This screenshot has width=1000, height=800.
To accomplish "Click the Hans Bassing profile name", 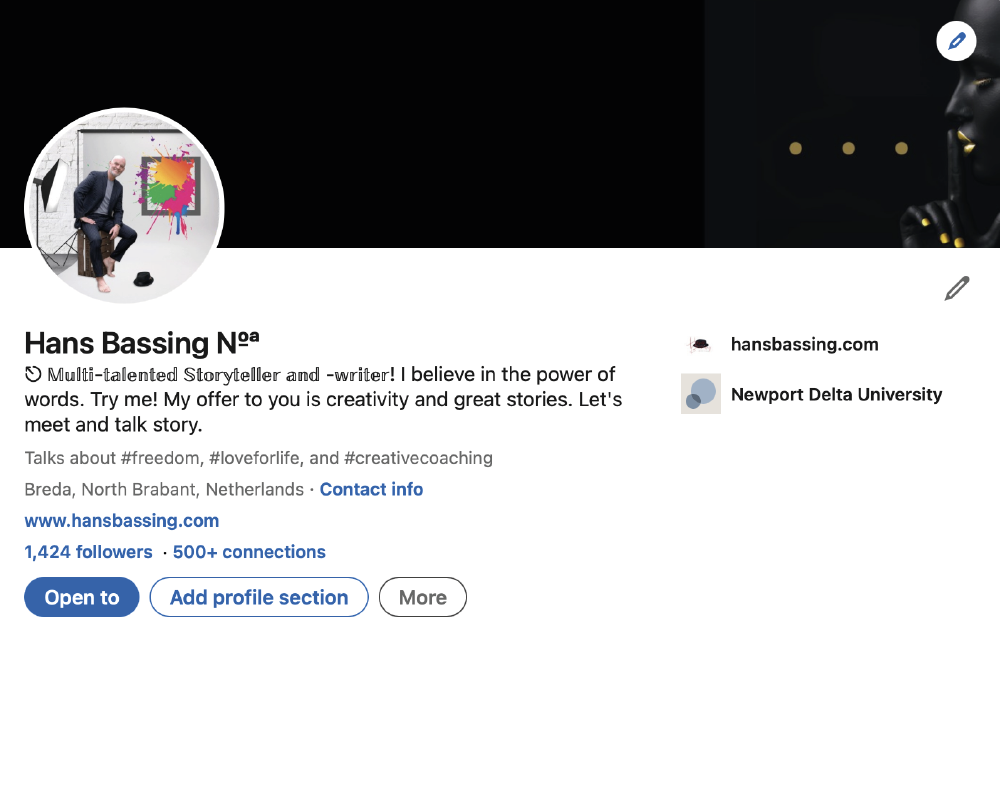I will pos(142,343).
